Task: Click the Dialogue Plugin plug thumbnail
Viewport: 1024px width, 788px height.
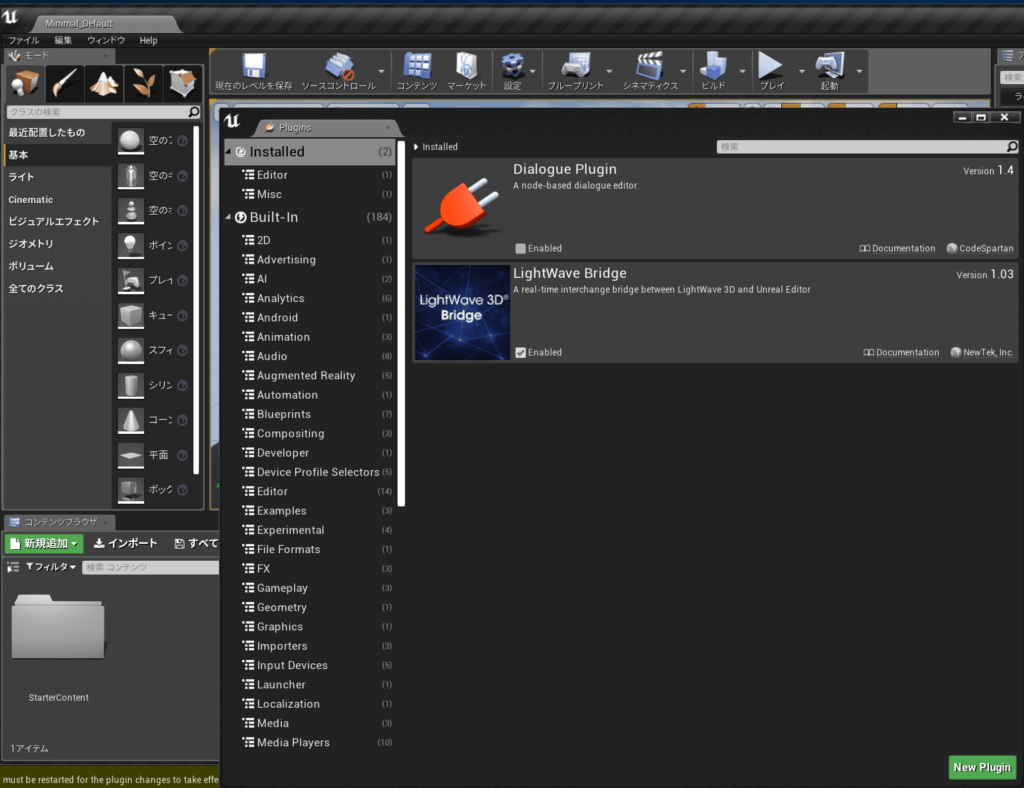Action: [462, 208]
